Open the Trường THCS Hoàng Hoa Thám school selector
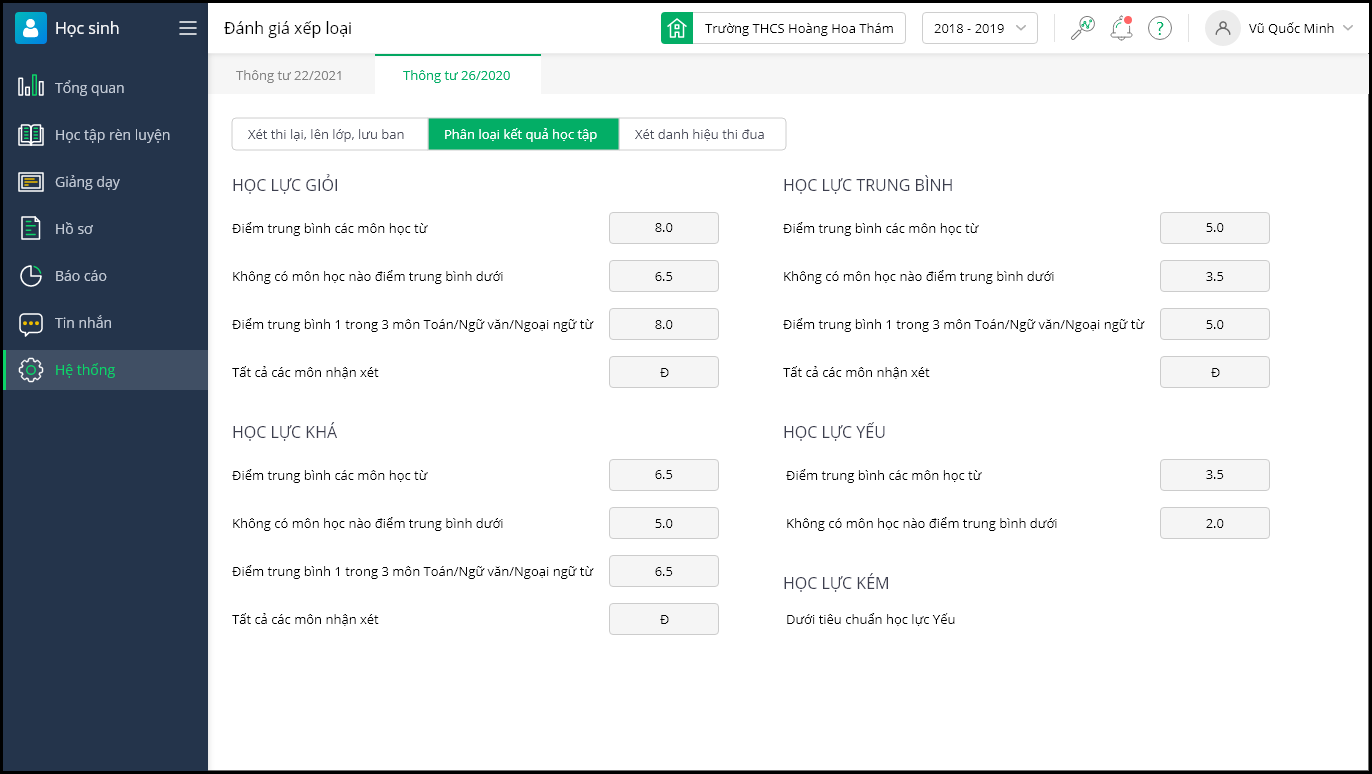The width and height of the screenshot is (1372, 774). coord(783,28)
